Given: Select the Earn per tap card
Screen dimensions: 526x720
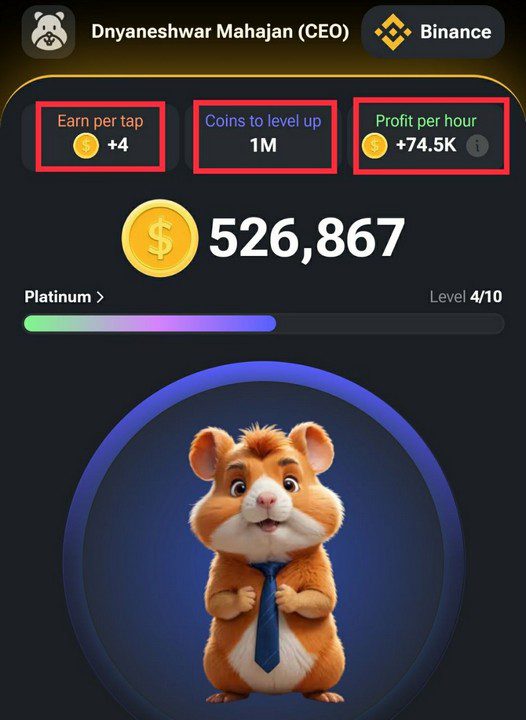Looking at the screenshot, I should coord(100,137).
